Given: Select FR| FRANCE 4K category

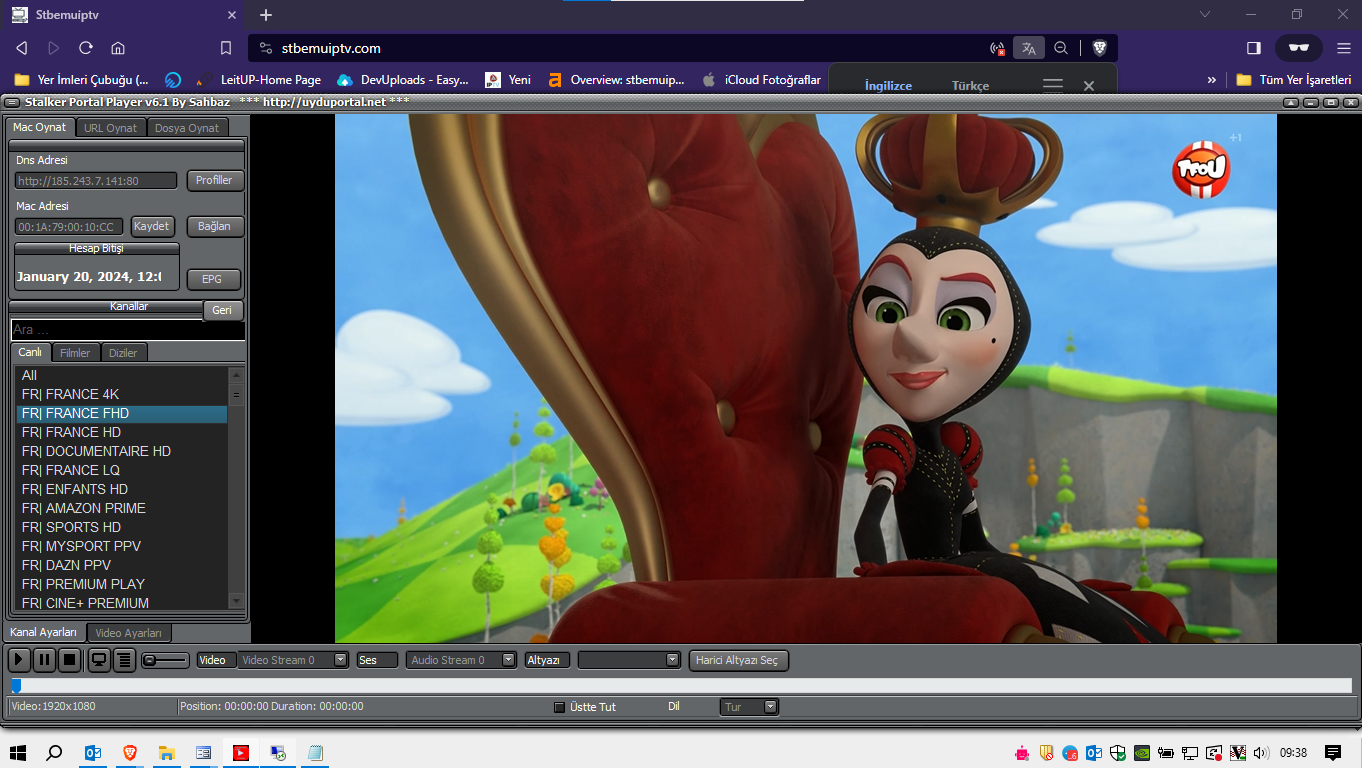Looking at the screenshot, I should coord(122,394).
